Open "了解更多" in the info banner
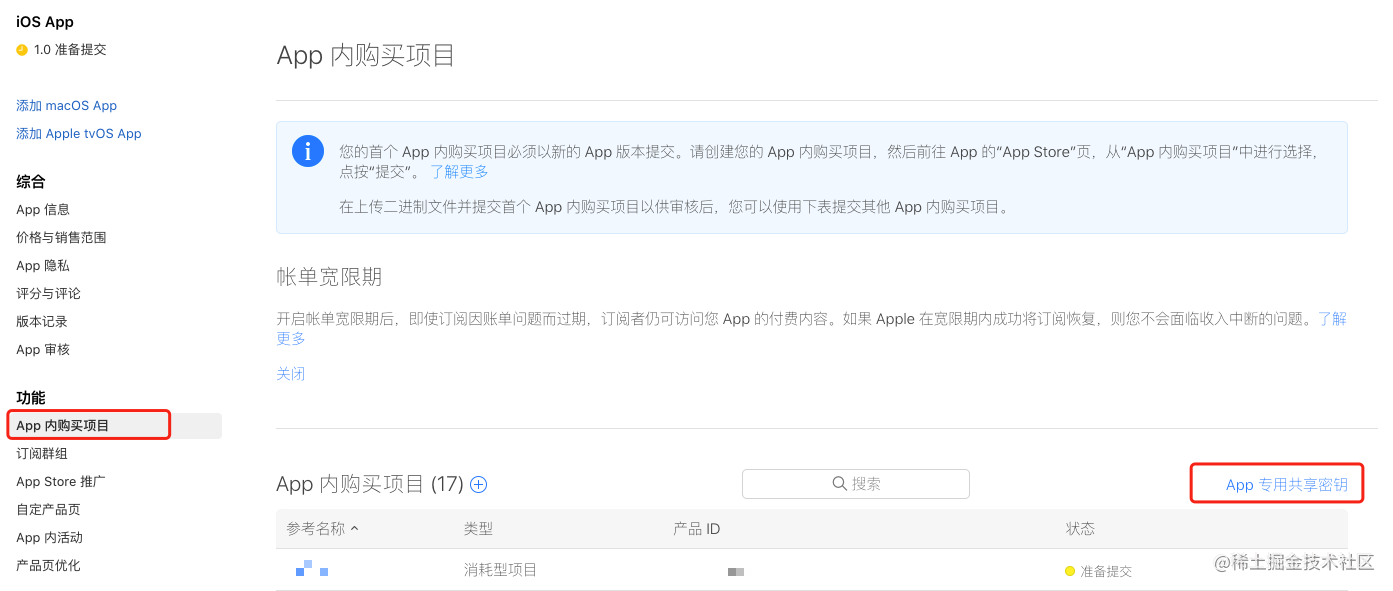The width and height of the screenshot is (1393, 591). coord(460,171)
